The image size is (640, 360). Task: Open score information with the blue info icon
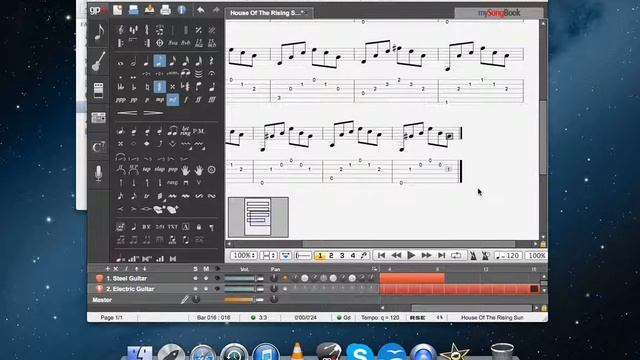(182, 10)
